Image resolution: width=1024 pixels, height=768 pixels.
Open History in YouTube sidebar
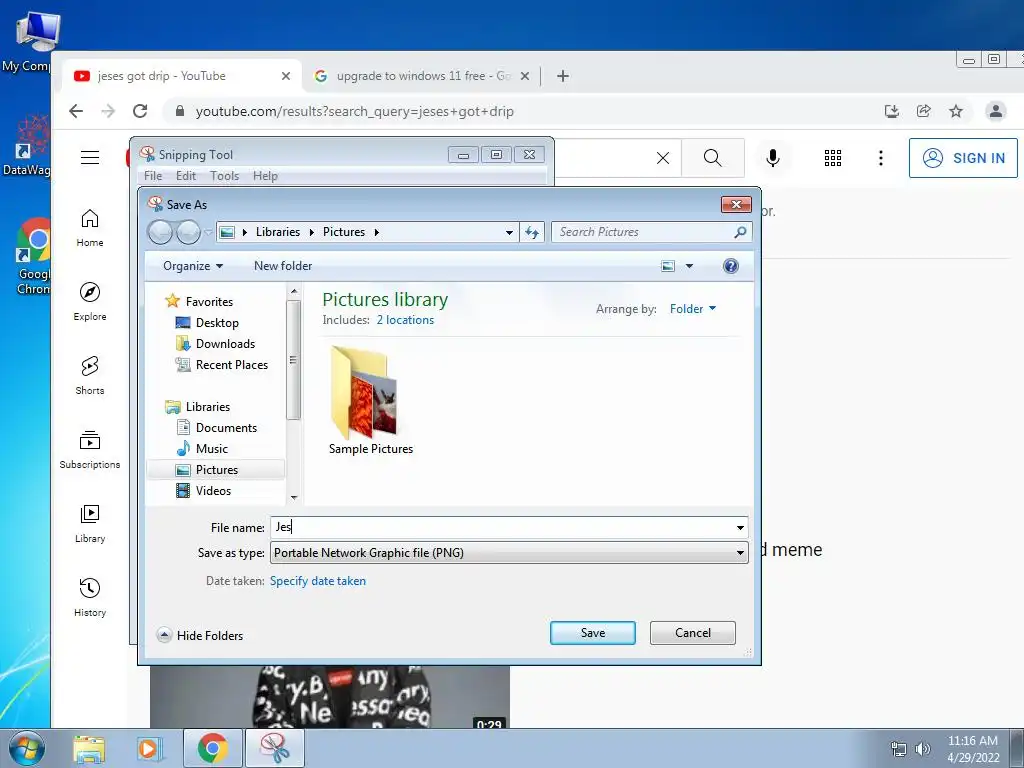point(89,597)
